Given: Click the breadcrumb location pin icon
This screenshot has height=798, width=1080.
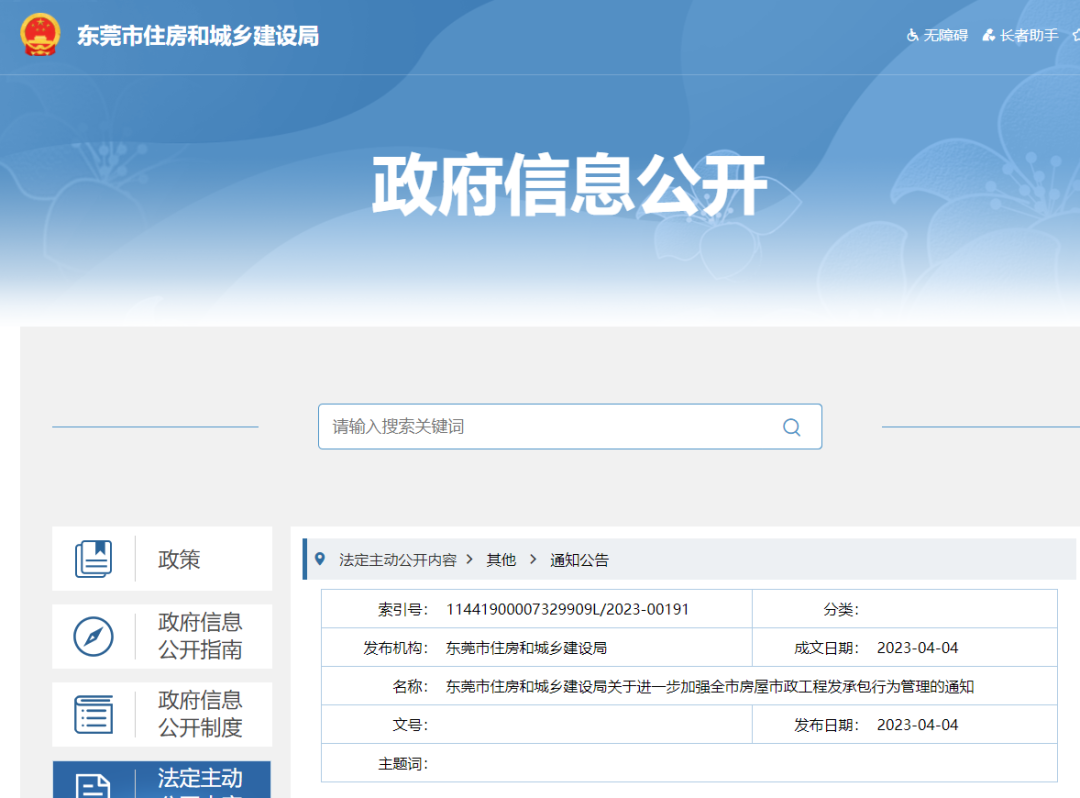Looking at the screenshot, I should coord(320,559).
